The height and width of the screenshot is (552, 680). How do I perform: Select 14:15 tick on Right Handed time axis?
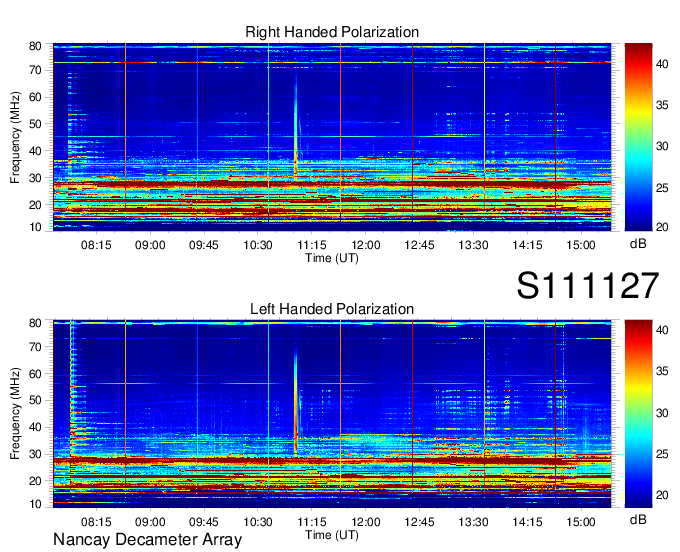(527, 245)
